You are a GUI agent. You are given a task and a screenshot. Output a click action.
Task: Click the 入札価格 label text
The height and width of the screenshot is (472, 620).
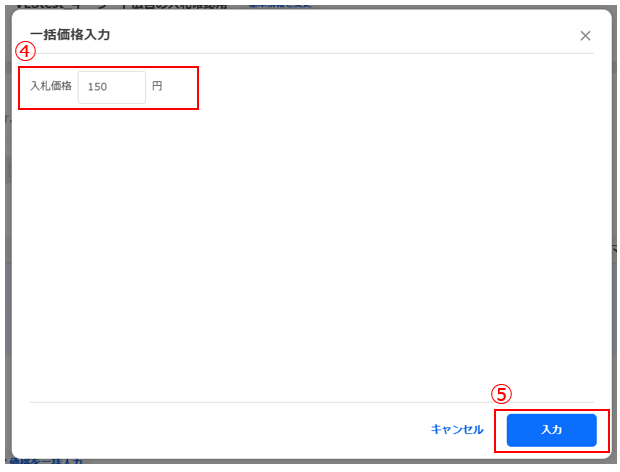51,86
